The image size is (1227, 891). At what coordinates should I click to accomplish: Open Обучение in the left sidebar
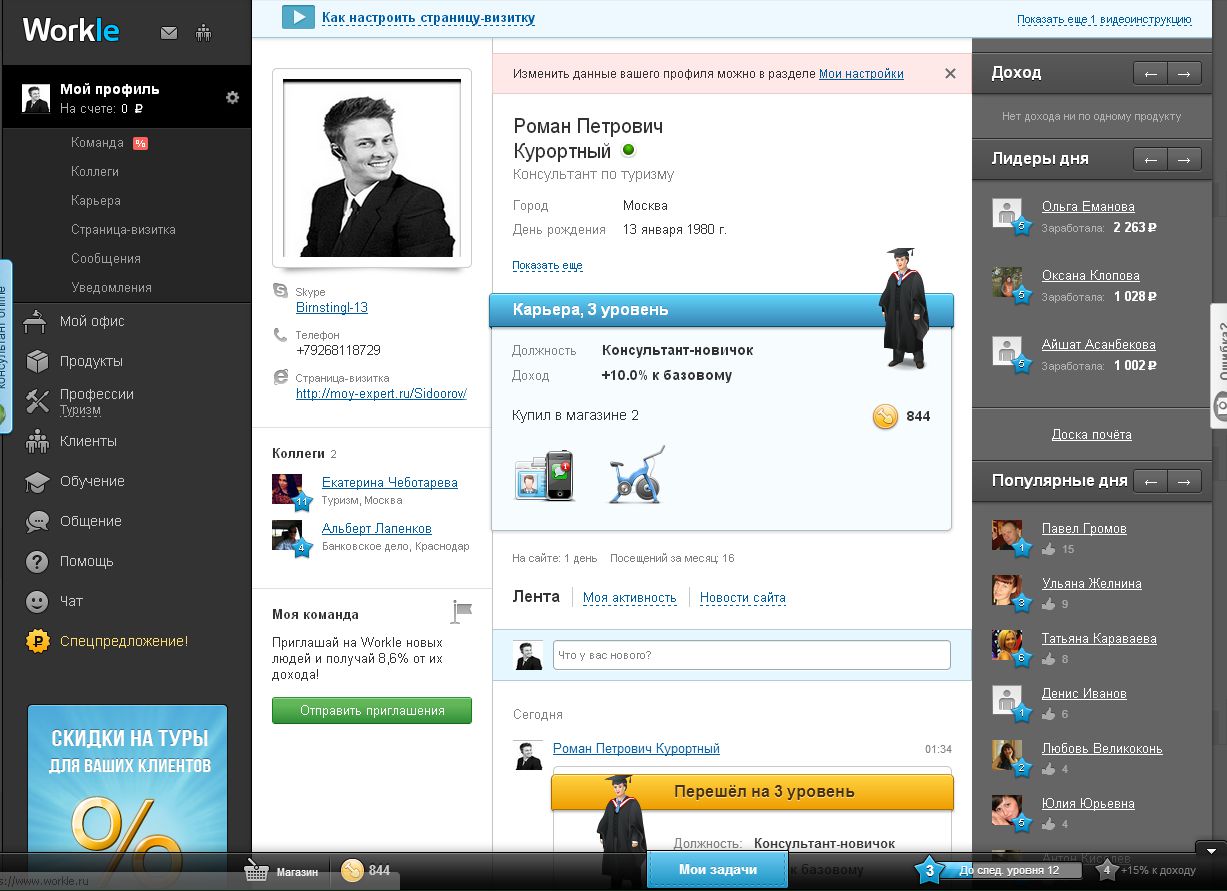92,481
